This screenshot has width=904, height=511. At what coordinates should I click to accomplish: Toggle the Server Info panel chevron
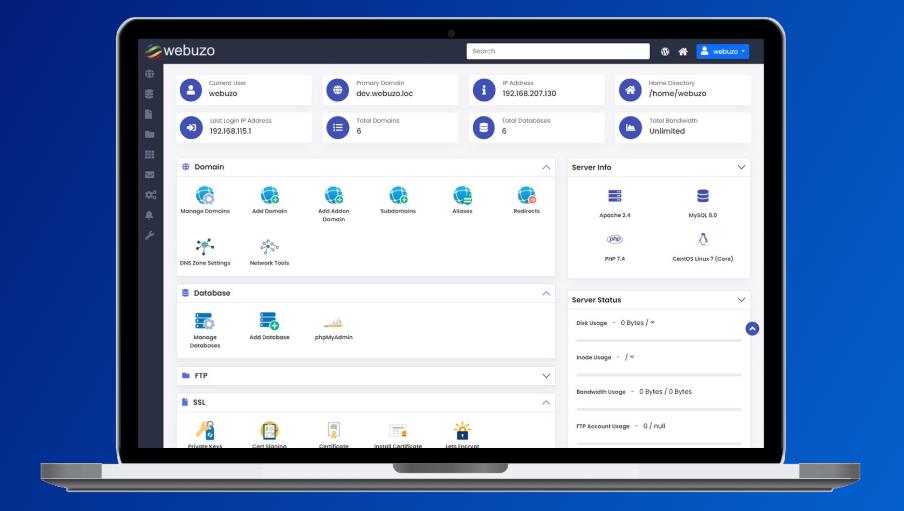pos(741,167)
